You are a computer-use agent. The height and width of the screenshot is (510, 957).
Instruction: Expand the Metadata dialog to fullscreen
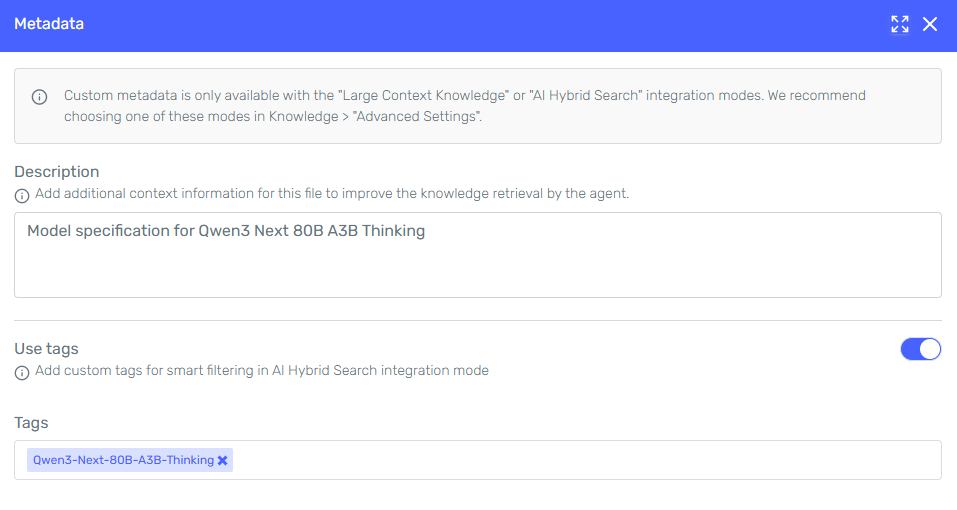coord(900,25)
